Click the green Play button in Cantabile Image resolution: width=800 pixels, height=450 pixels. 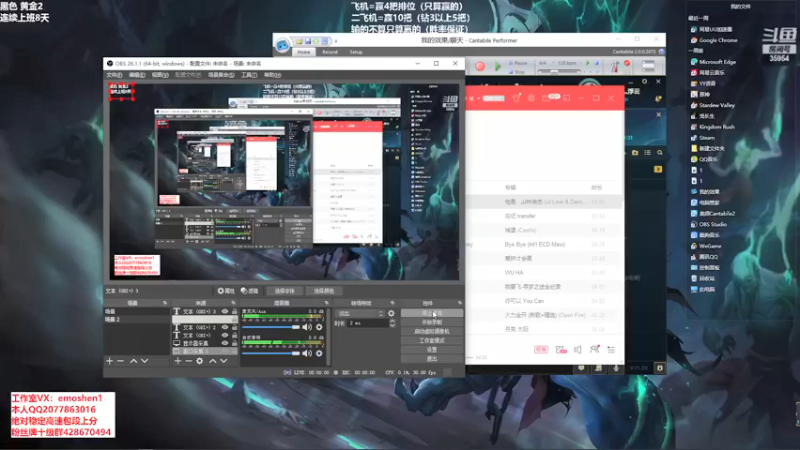point(497,66)
